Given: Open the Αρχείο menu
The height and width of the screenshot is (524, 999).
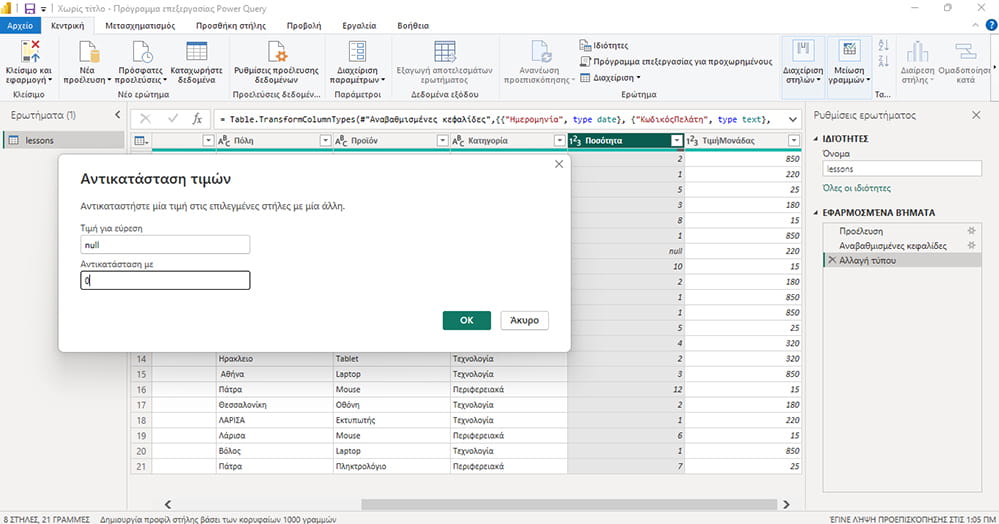Looking at the screenshot, I should (20, 25).
